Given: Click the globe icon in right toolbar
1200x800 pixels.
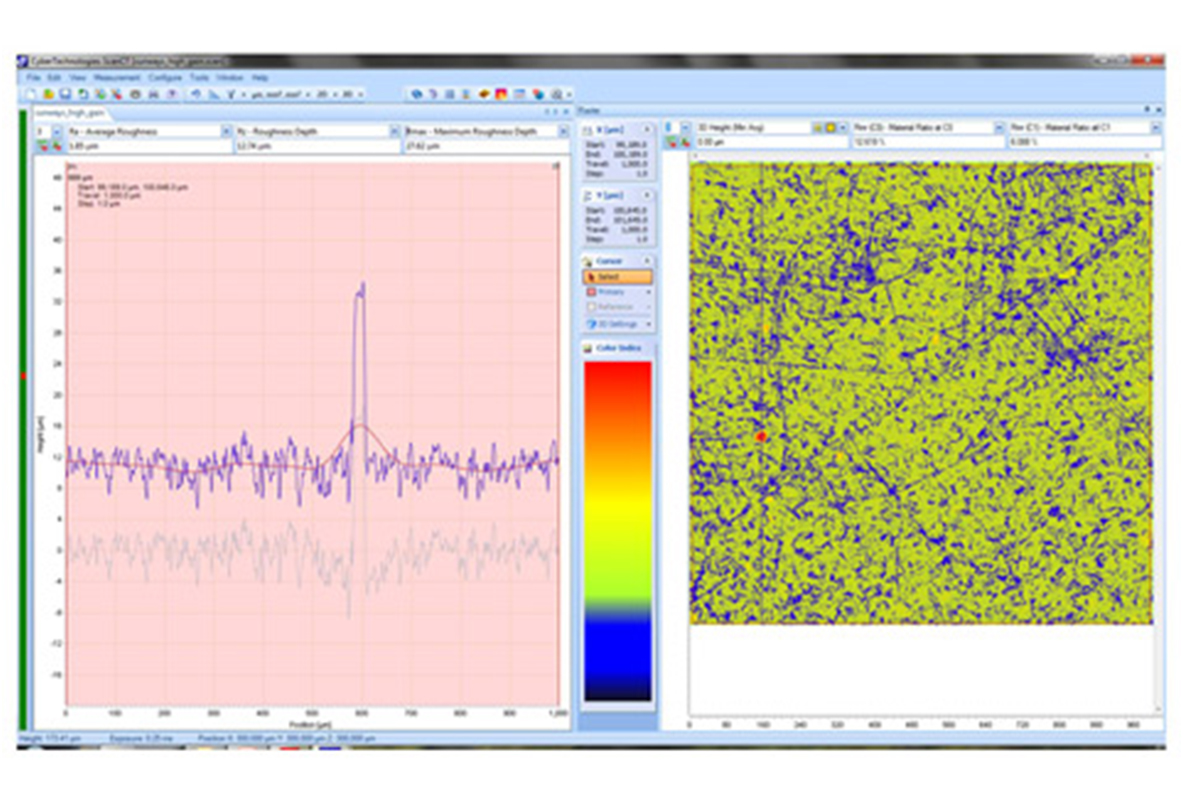Looking at the screenshot, I should point(415,94).
